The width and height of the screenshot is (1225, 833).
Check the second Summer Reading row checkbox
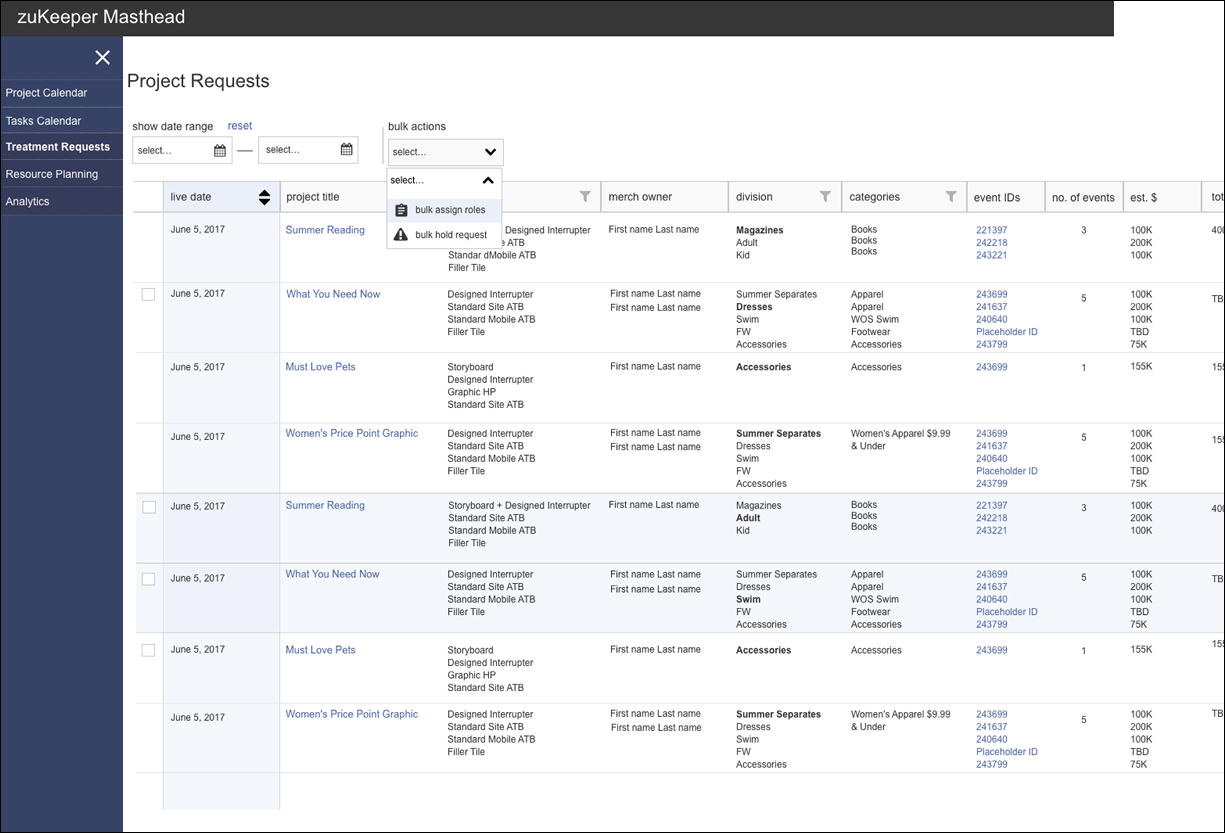click(x=148, y=507)
